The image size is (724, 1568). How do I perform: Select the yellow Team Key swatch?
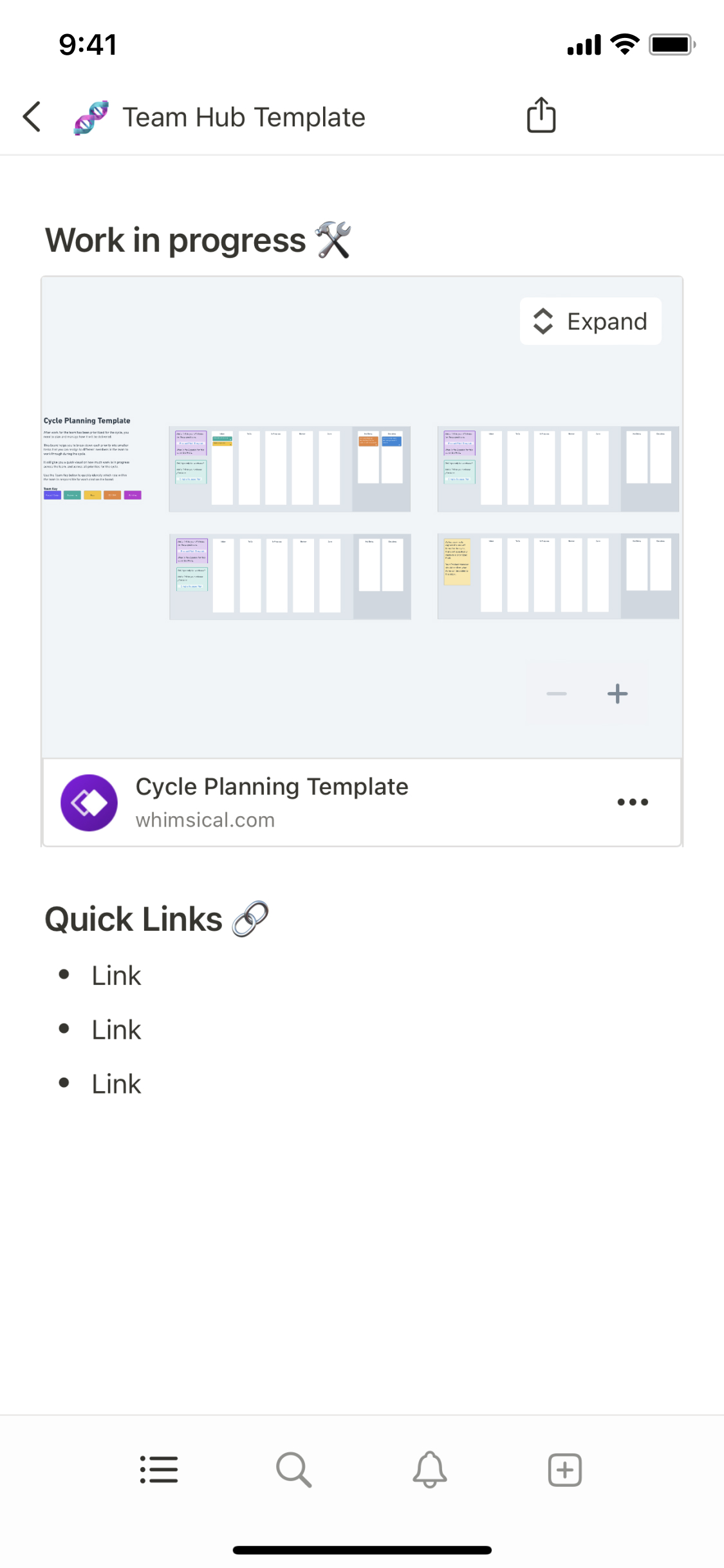click(92, 495)
